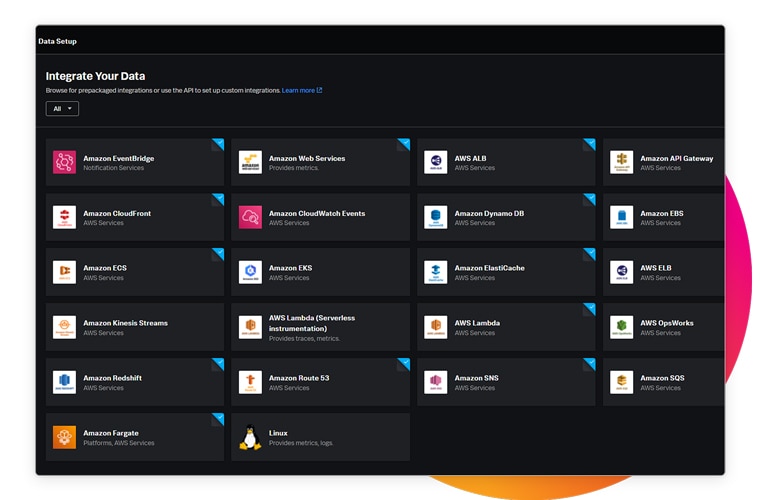The height and width of the screenshot is (500, 760).
Task: Click Platforms, AWS Services subtitle text
Action: coord(119,443)
